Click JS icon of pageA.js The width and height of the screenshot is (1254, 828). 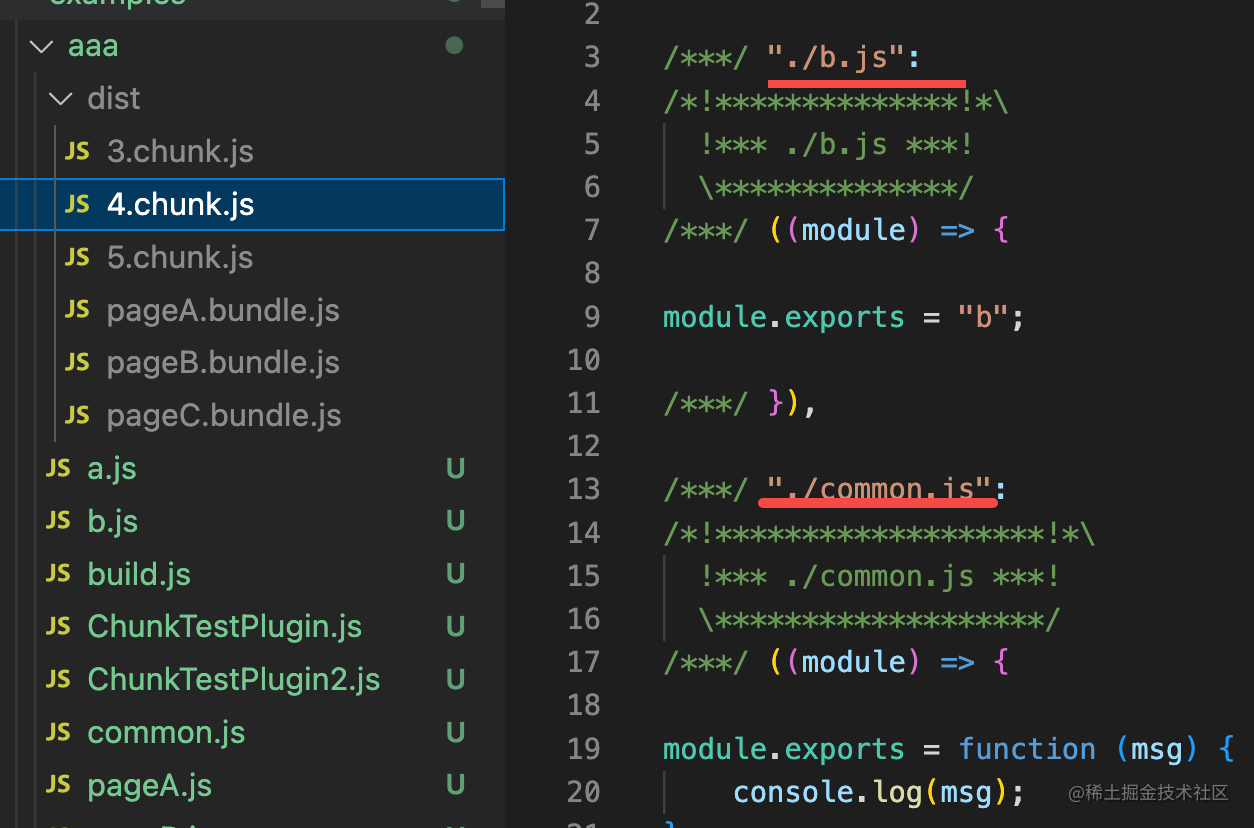pos(58,785)
